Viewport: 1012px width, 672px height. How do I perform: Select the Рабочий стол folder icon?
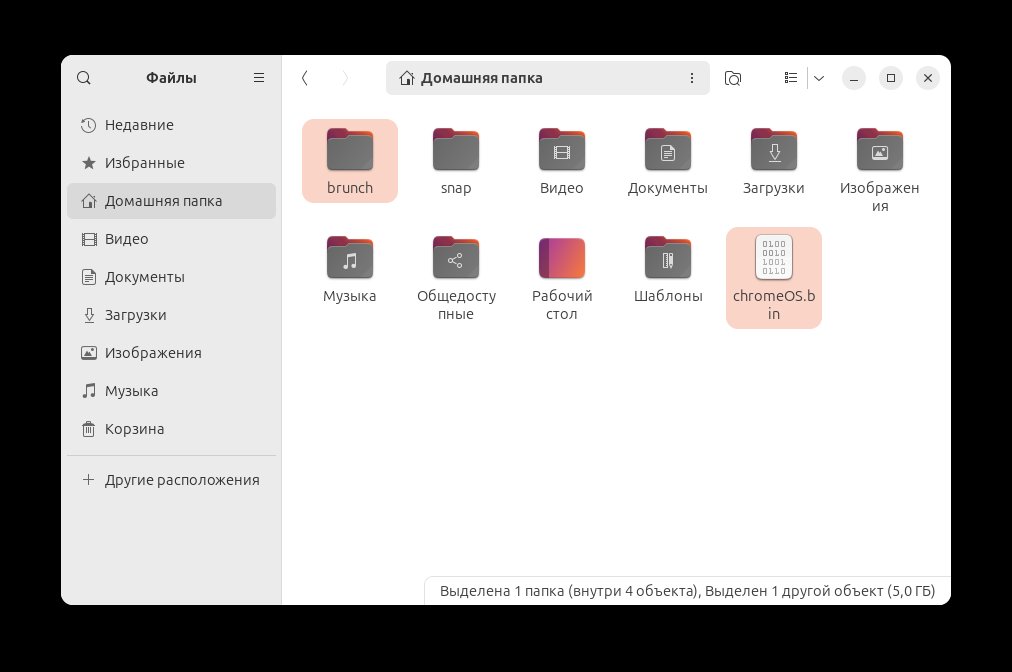(562, 259)
